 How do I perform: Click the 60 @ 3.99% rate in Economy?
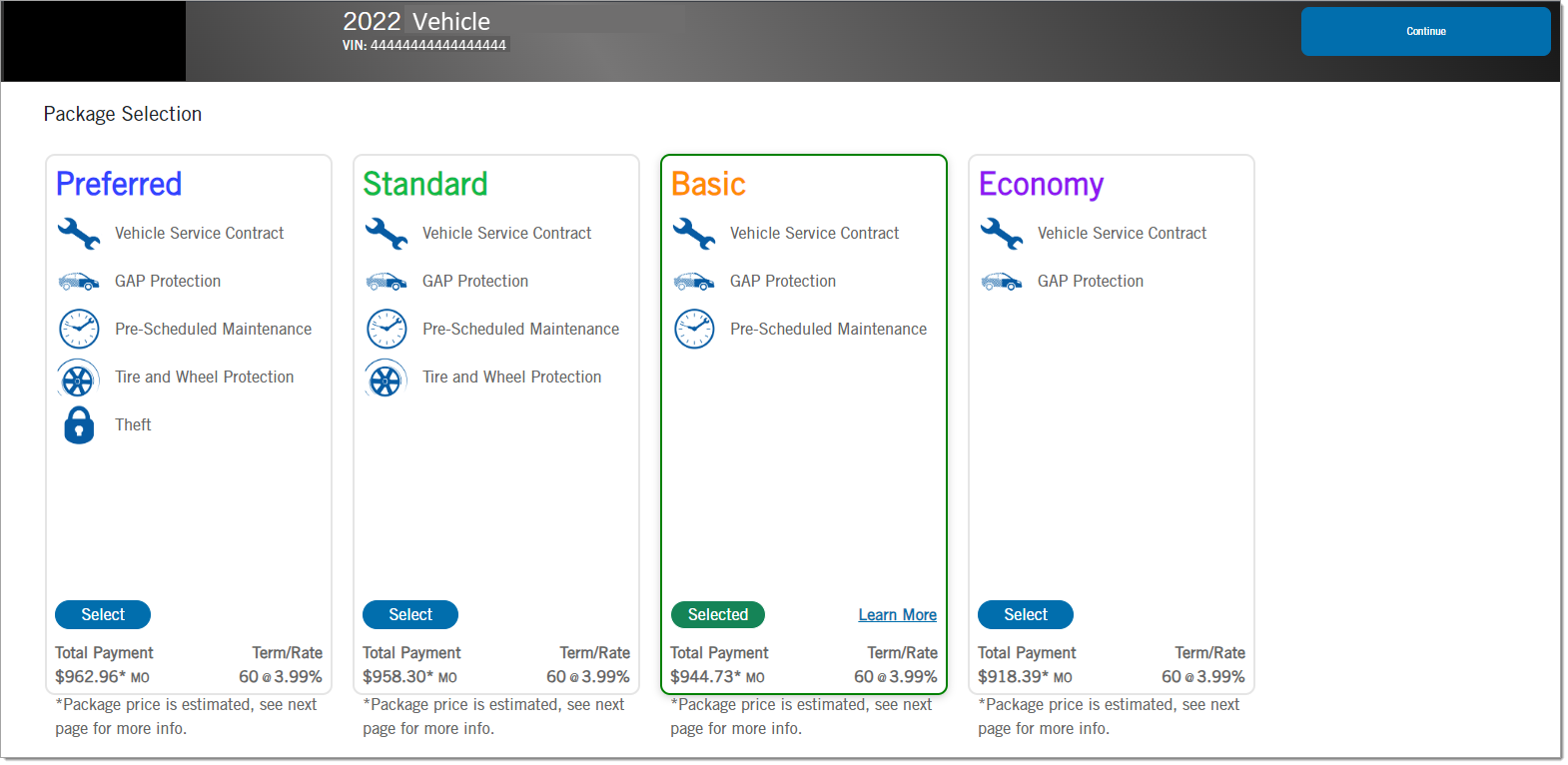tap(1203, 676)
